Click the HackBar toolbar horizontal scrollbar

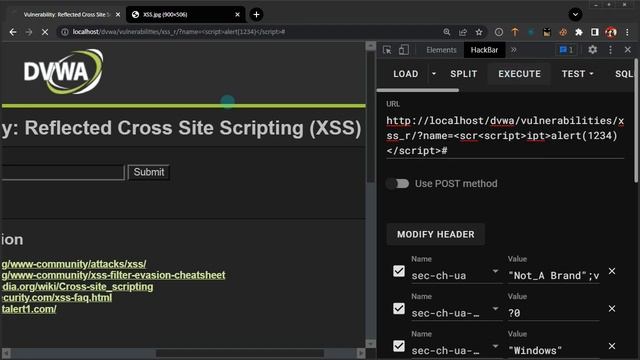click(418, 90)
